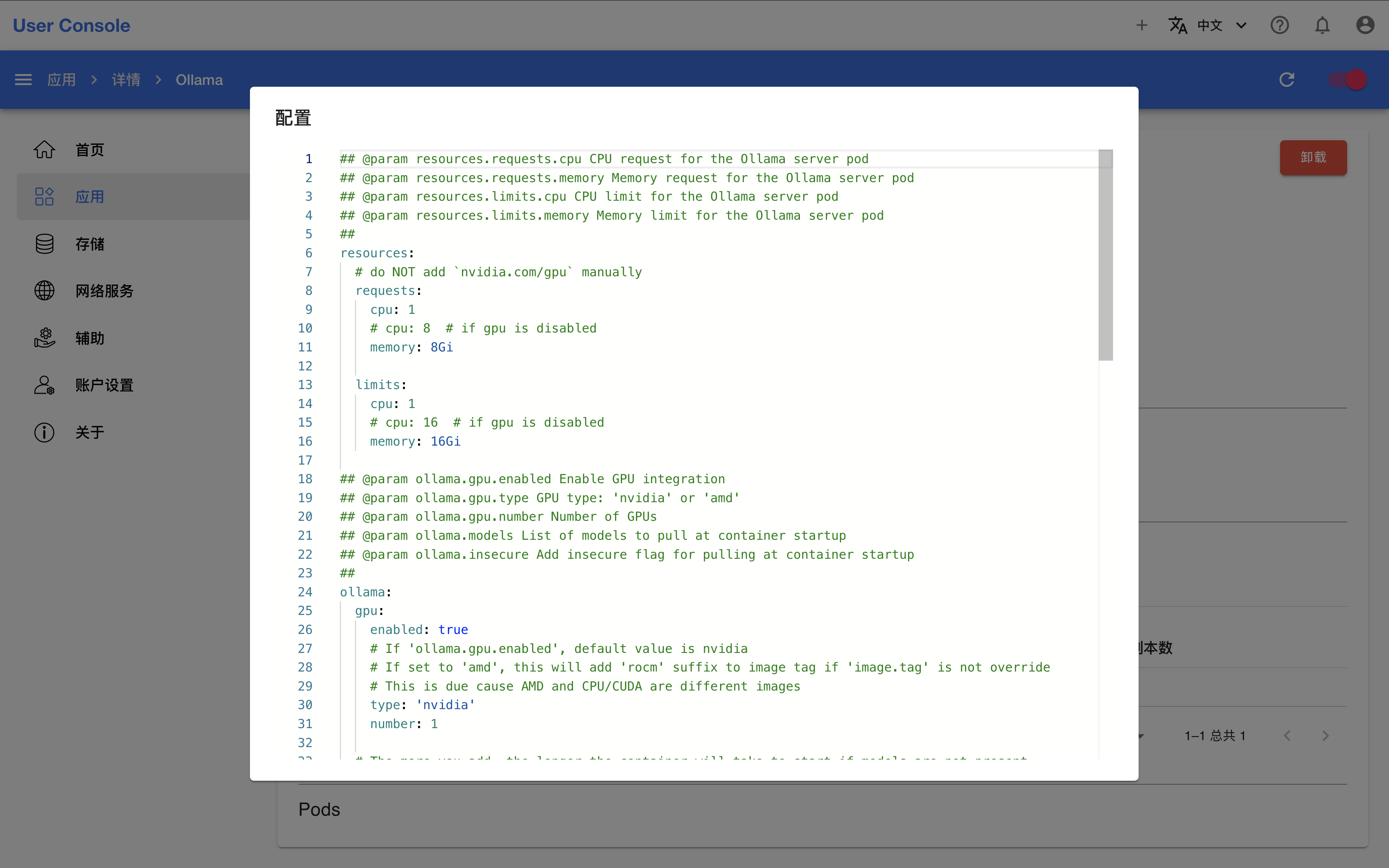Click line number 1 in editor gutter

click(309, 159)
